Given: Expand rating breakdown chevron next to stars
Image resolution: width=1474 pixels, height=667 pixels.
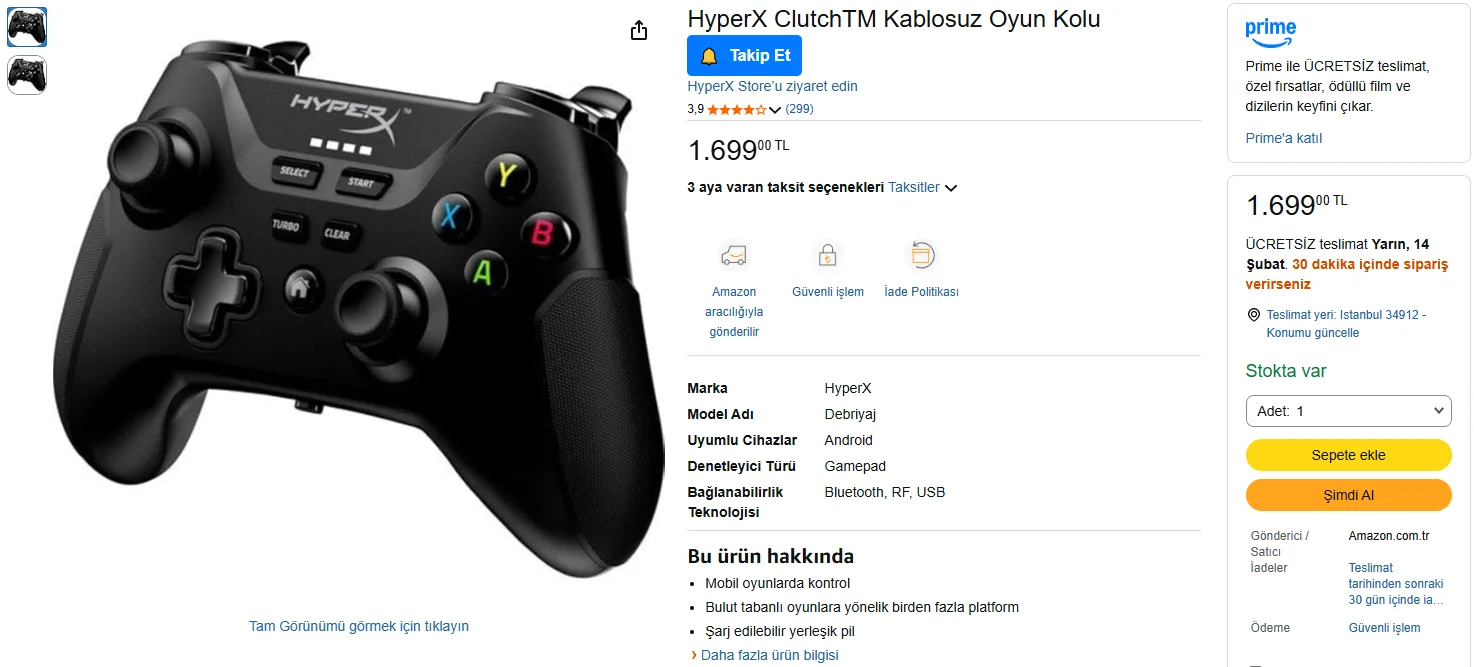Looking at the screenshot, I should point(775,110).
